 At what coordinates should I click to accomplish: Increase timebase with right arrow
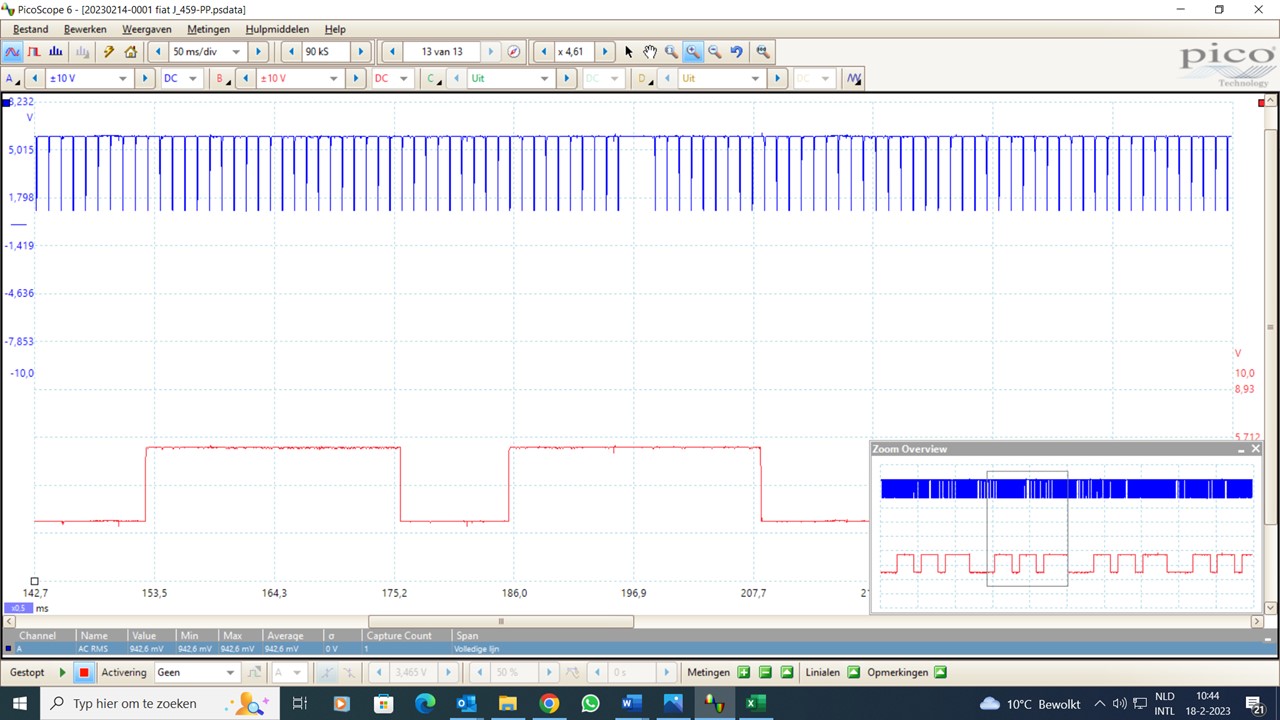[x=258, y=52]
